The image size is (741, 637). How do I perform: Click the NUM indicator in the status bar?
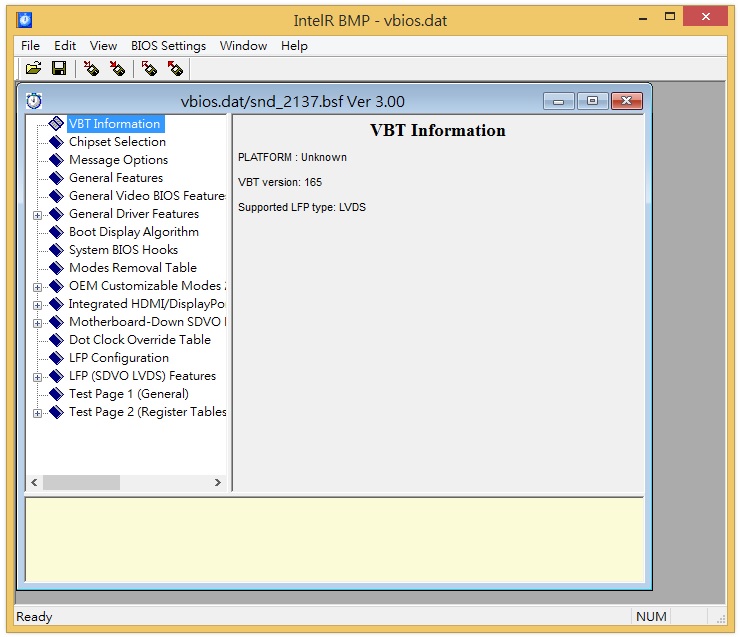pyautogui.click(x=651, y=617)
